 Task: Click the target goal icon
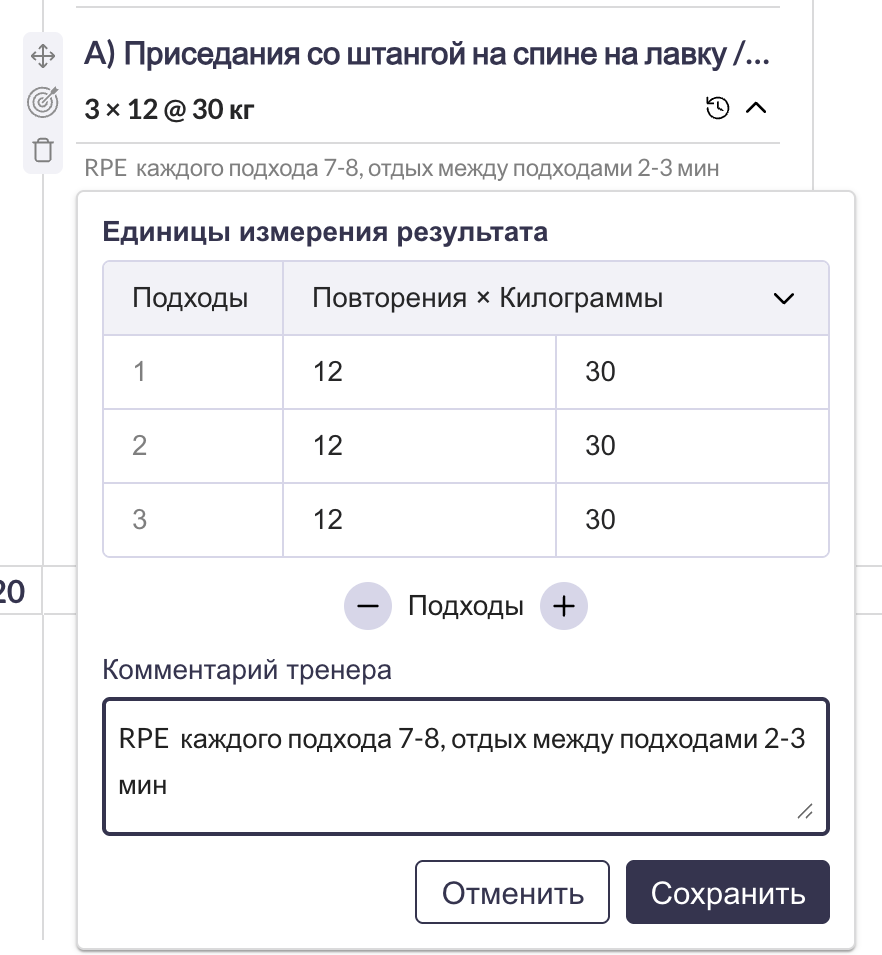tap(42, 101)
